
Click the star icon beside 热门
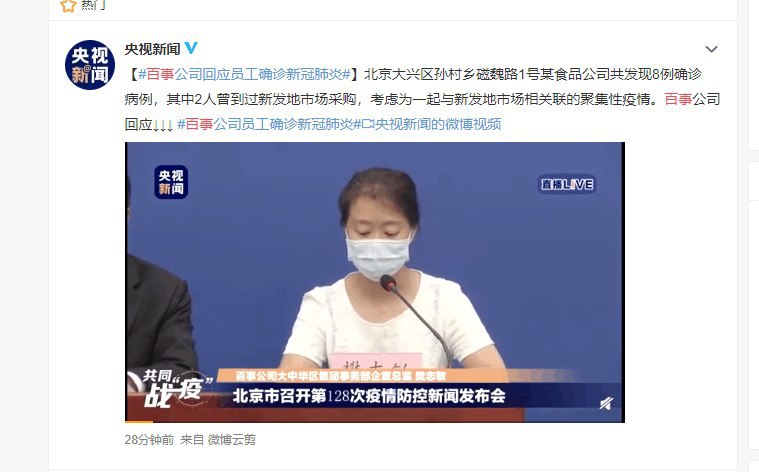point(68,5)
